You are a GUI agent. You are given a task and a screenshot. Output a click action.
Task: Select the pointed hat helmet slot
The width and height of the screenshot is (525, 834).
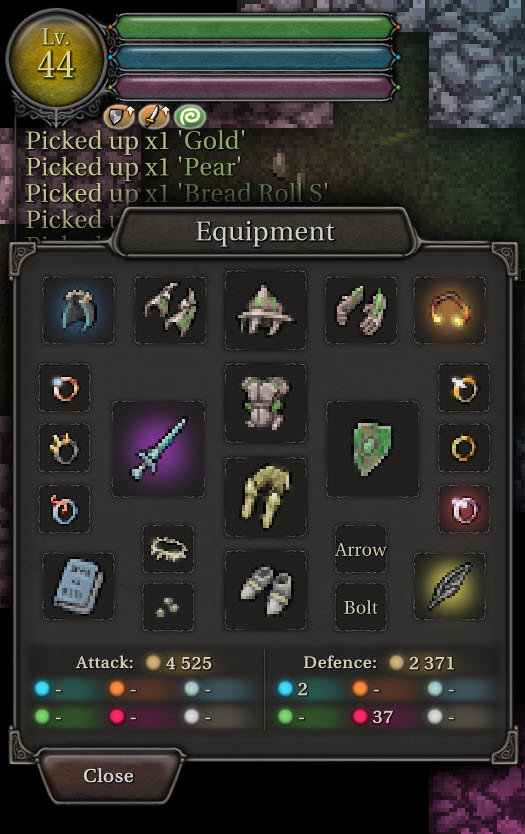click(265, 310)
